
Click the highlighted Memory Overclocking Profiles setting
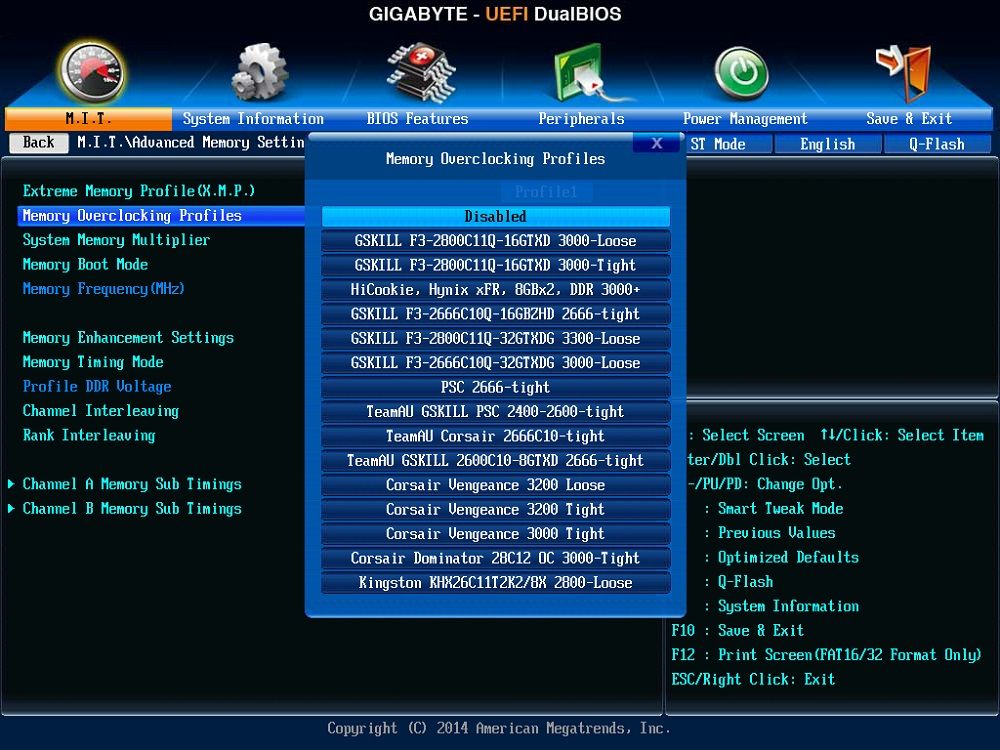tap(161, 216)
